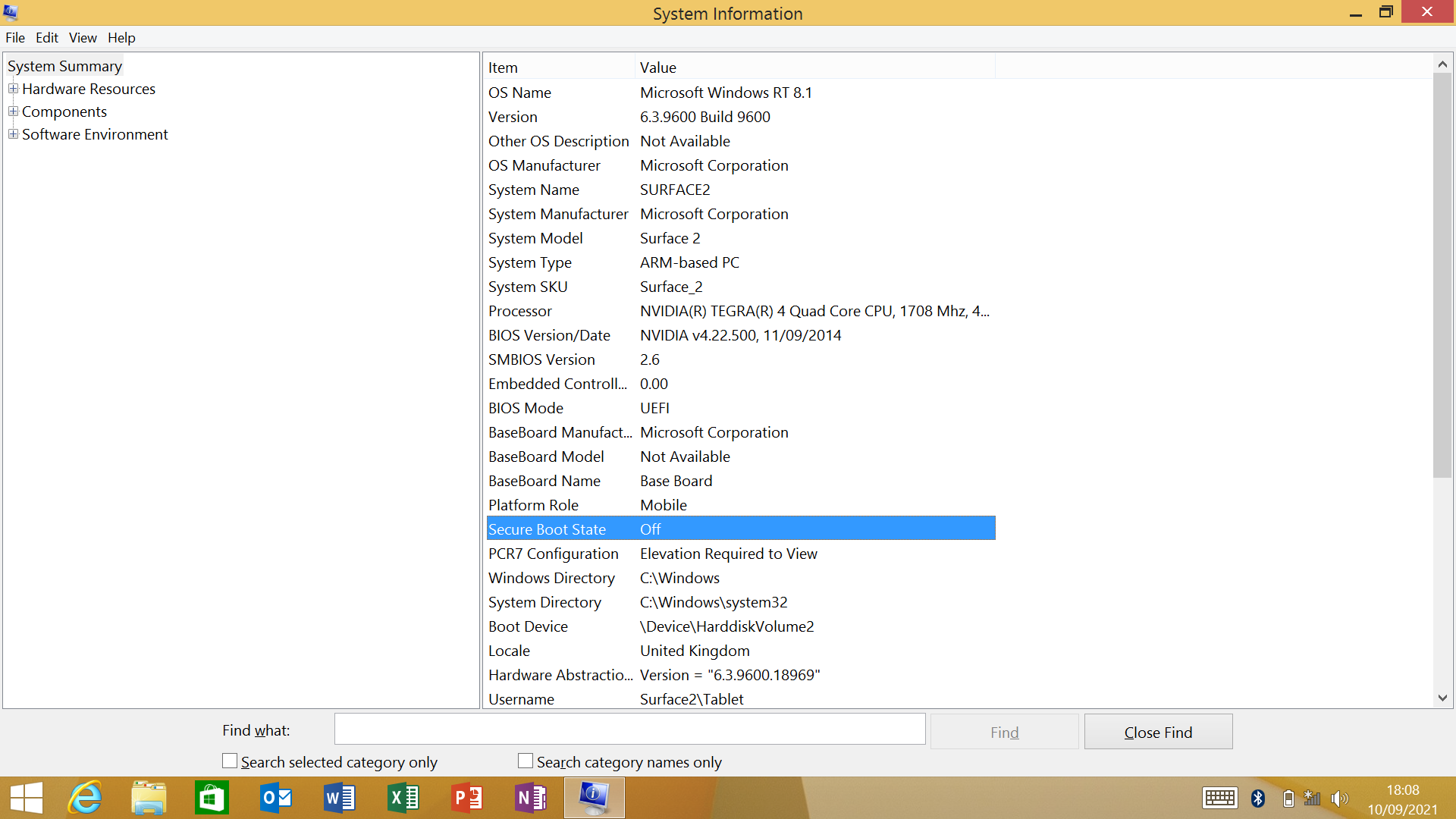This screenshot has height=819, width=1456.
Task: Select the Boot Device row
Action: [x=740, y=626]
